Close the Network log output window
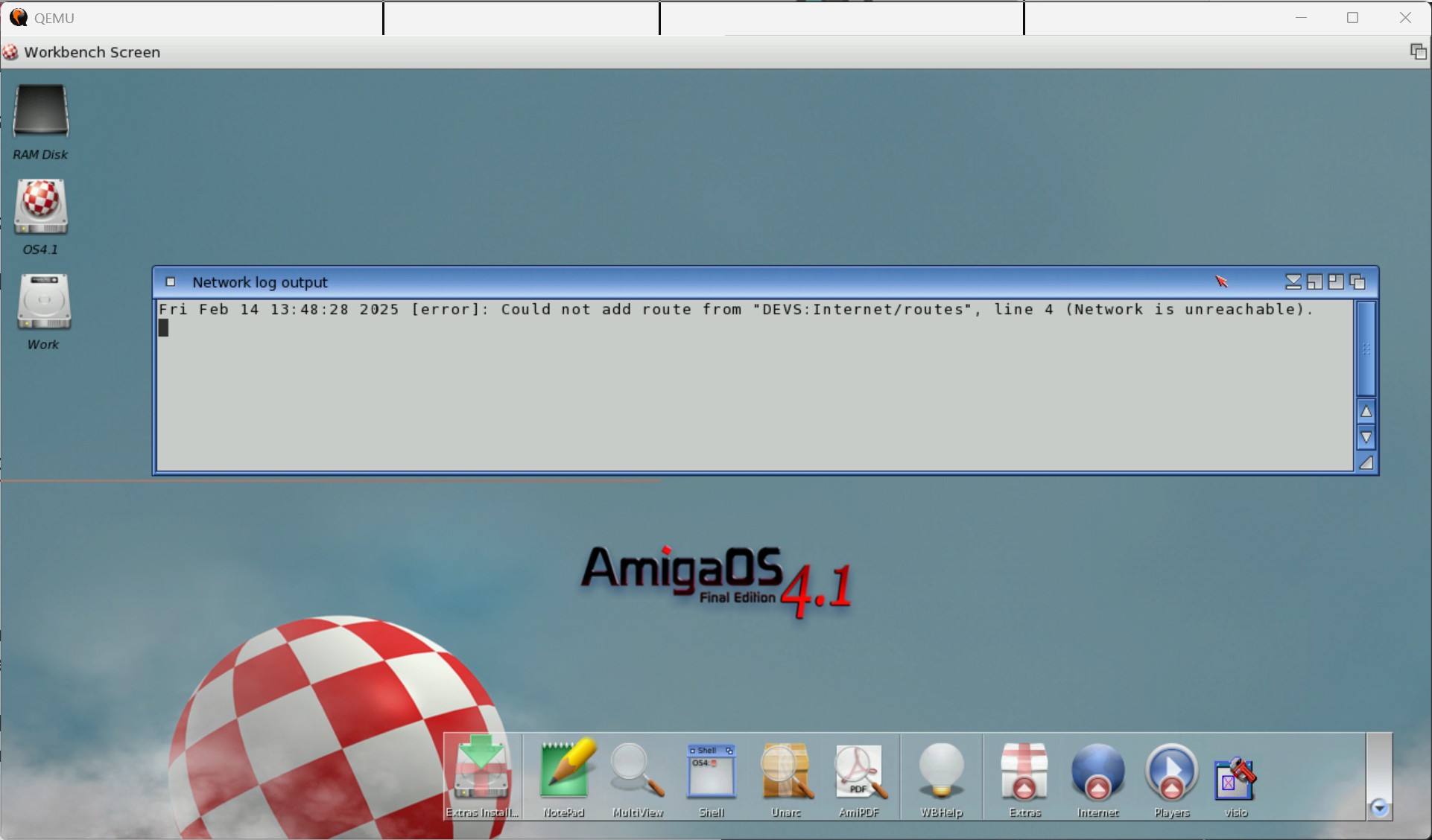Viewport: 1432px width, 840px height. point(171,282)
